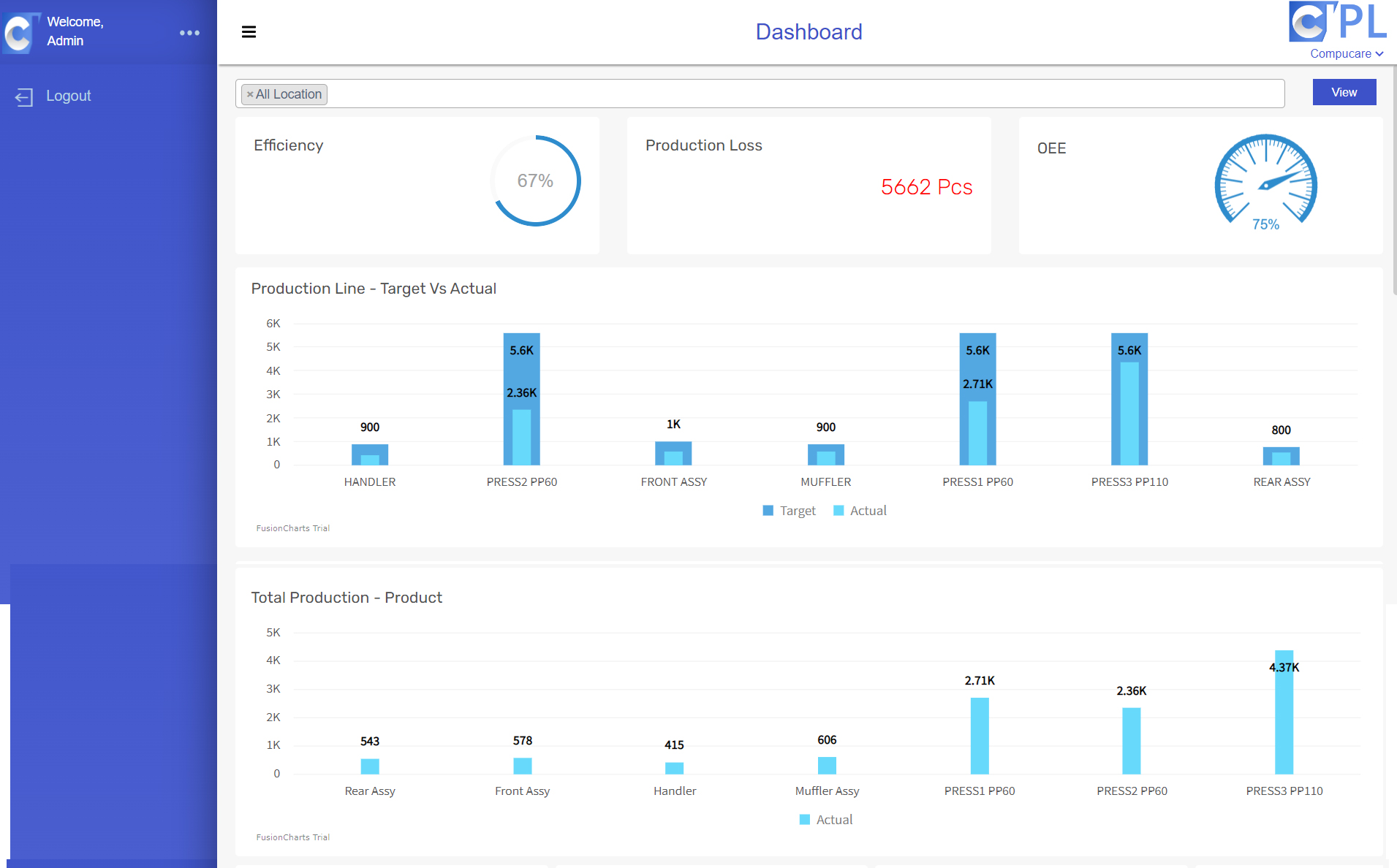Click the Logout icon in the sidebar
Viewport: 1397px width, 868px height.
tap(24, 96)
